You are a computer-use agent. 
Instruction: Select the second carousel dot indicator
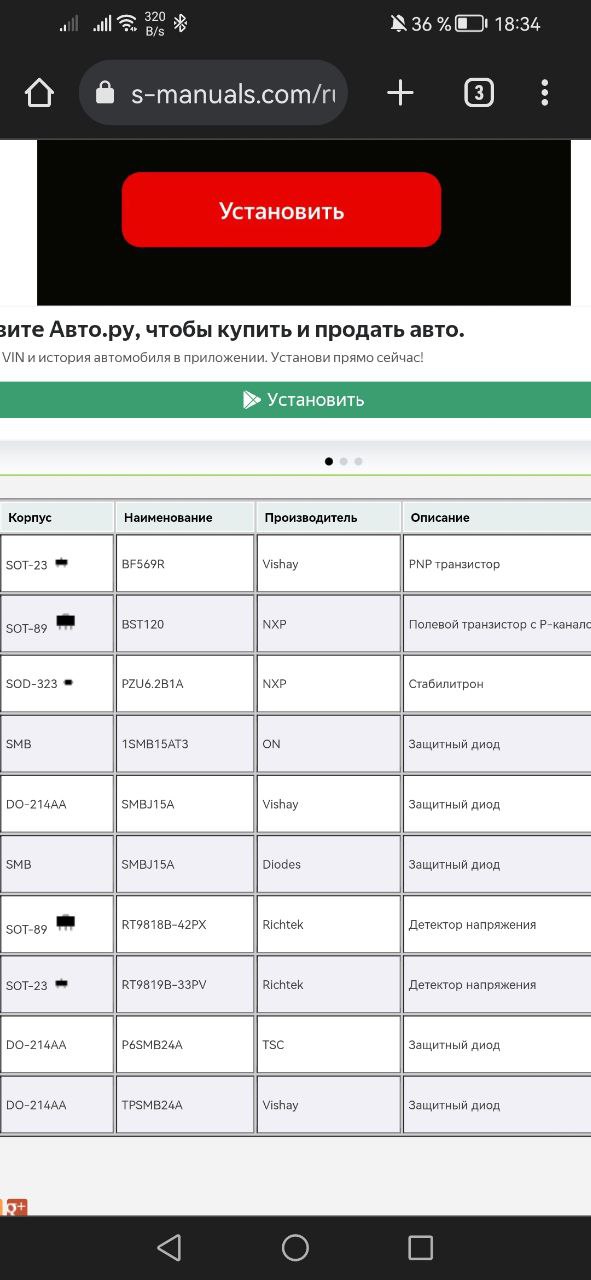pyautogui.click(x=344, y=461)
